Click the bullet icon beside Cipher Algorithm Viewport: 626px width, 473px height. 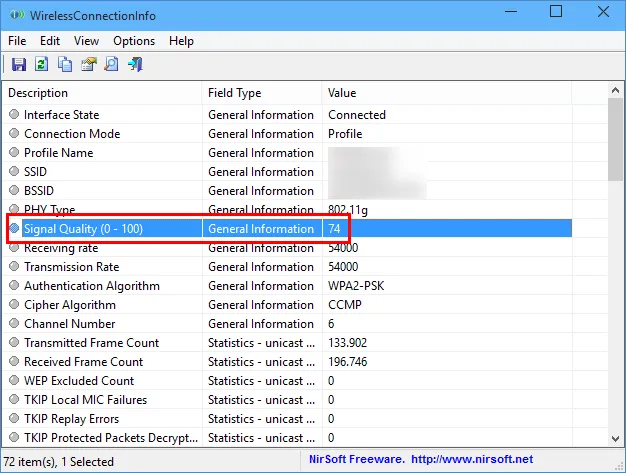(14, 304)
